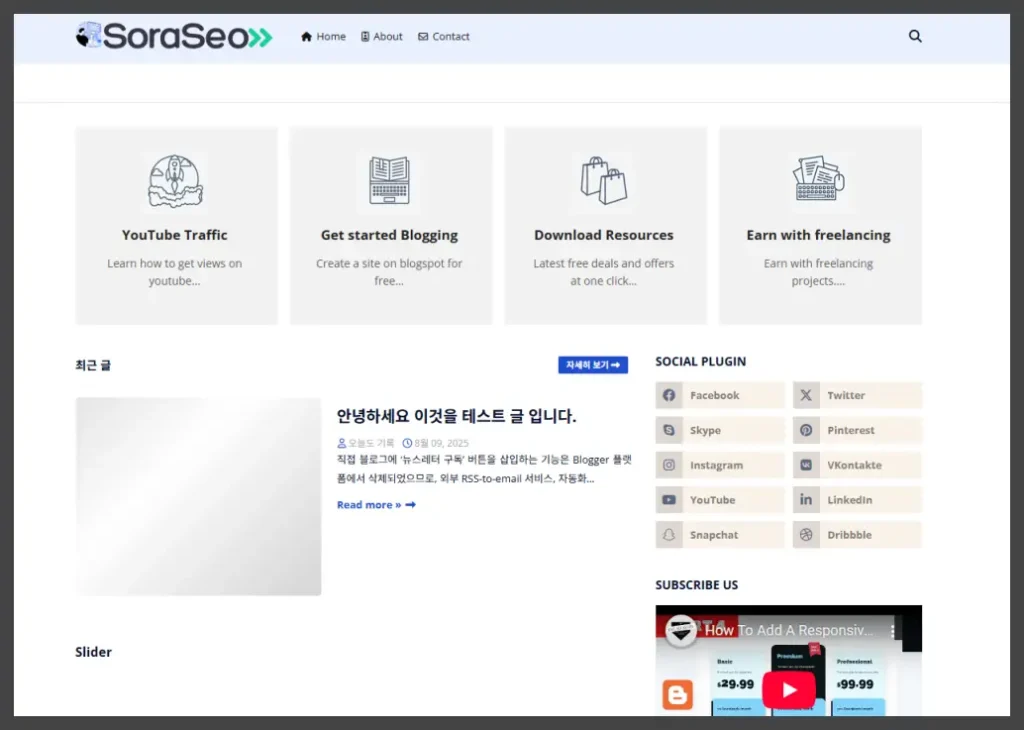Click the Pinterest icon in Social Plugin
Image resolution: width=1024 pixels, height=730 pixels.
pyautogui.click(x=806, y=430)
